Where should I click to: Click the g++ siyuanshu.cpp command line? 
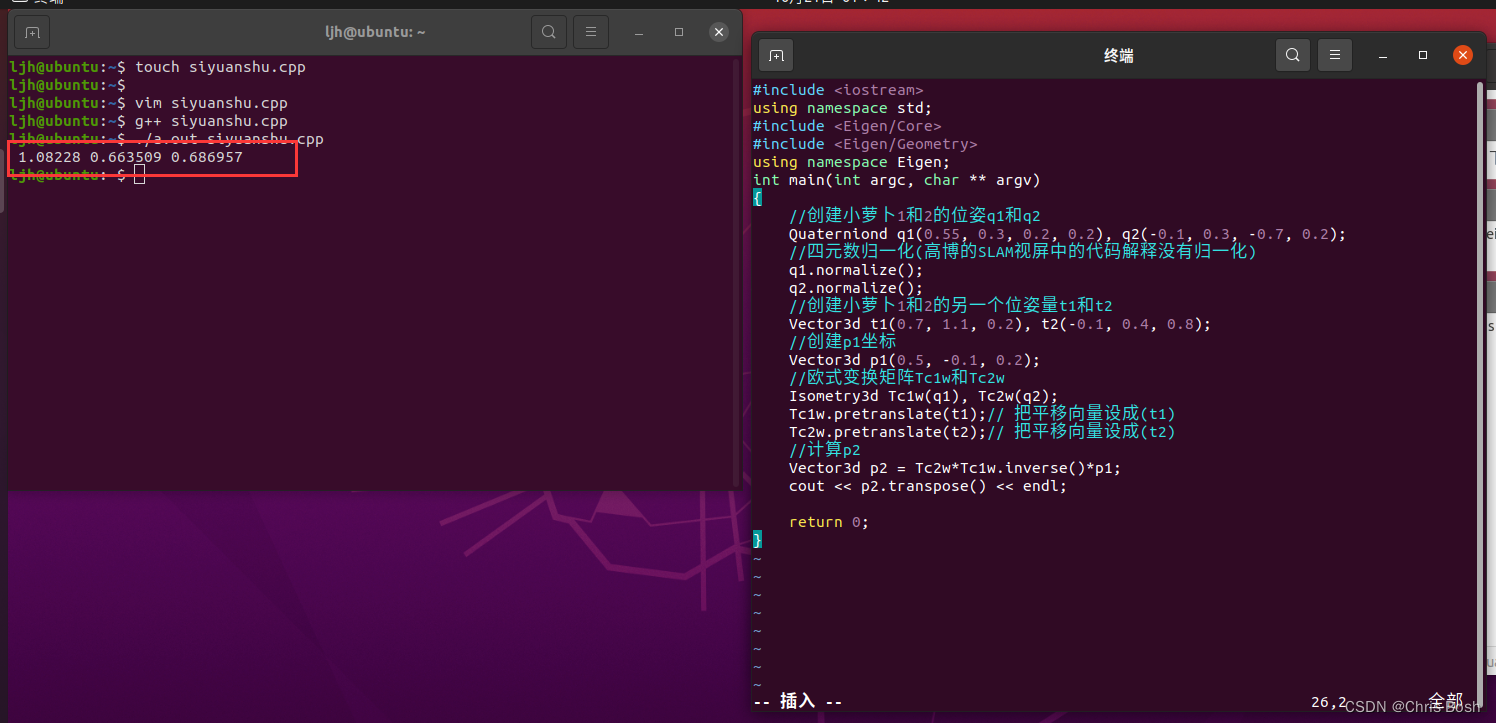[x=148, y=121]
